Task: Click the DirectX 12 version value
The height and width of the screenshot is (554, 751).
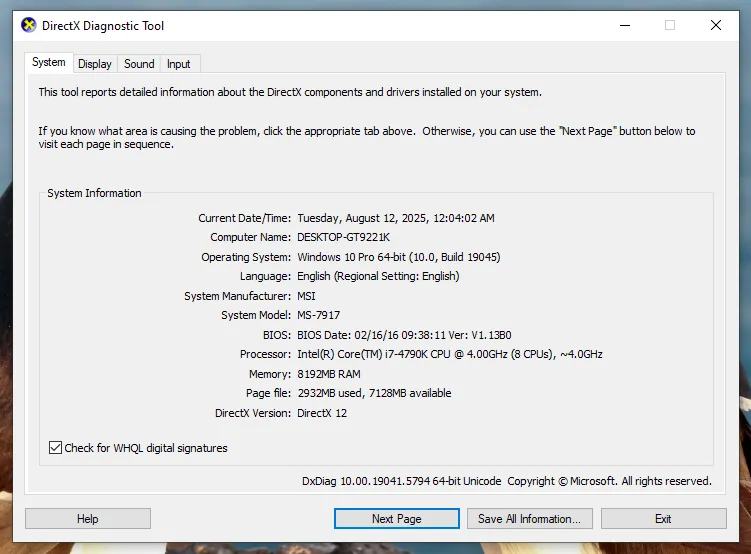Action: [x=322, y=413]
